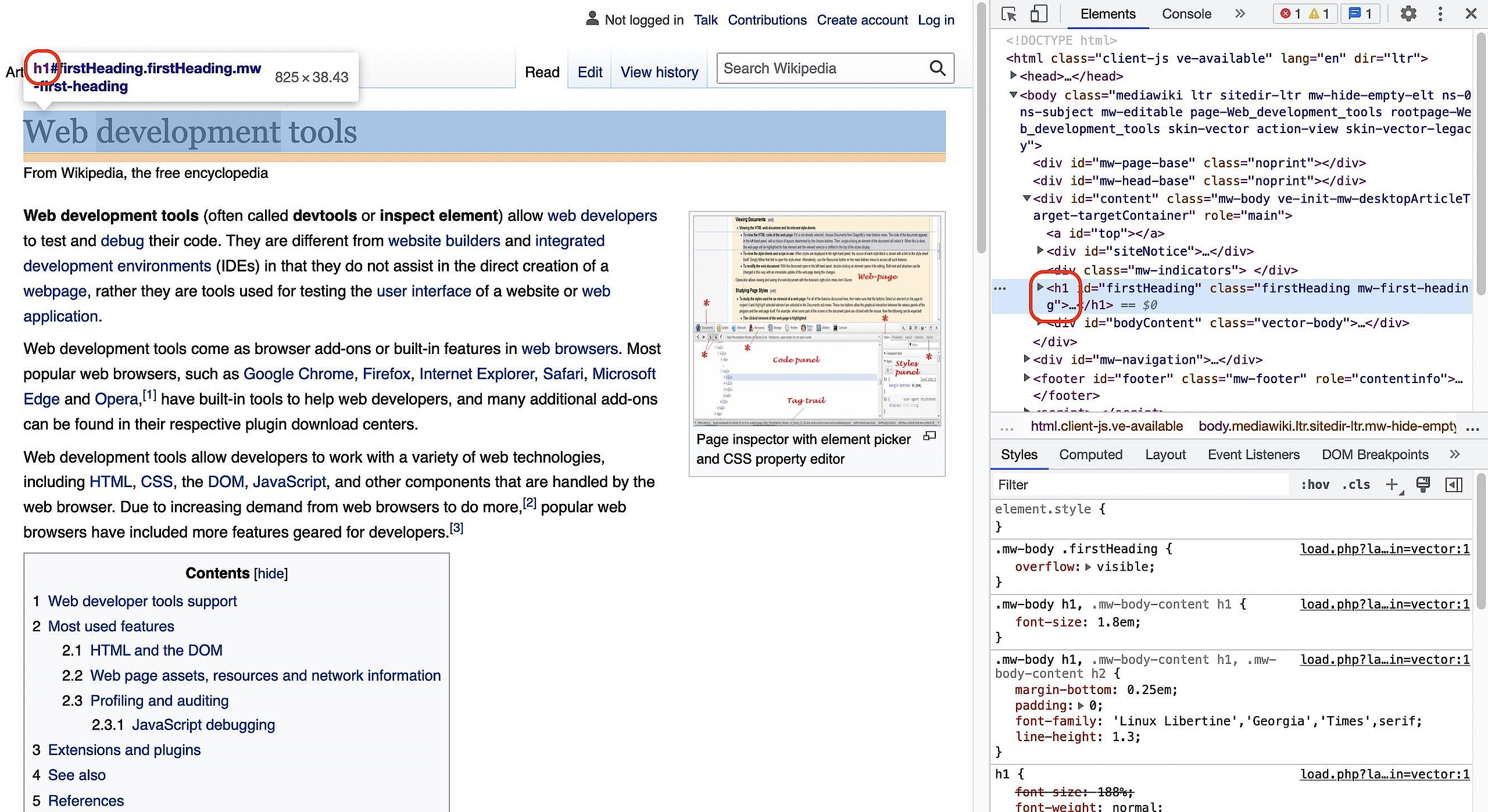Enlarge the image using the caption icon
1488x812 pixels.
coord(929,436)
